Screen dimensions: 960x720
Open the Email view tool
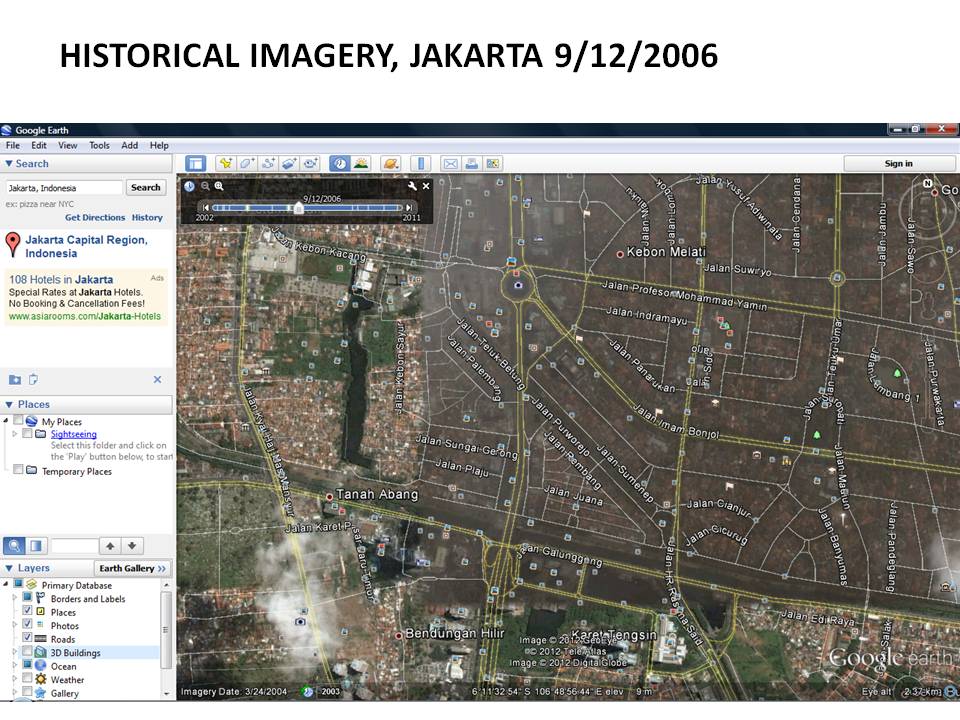[450, 162]
